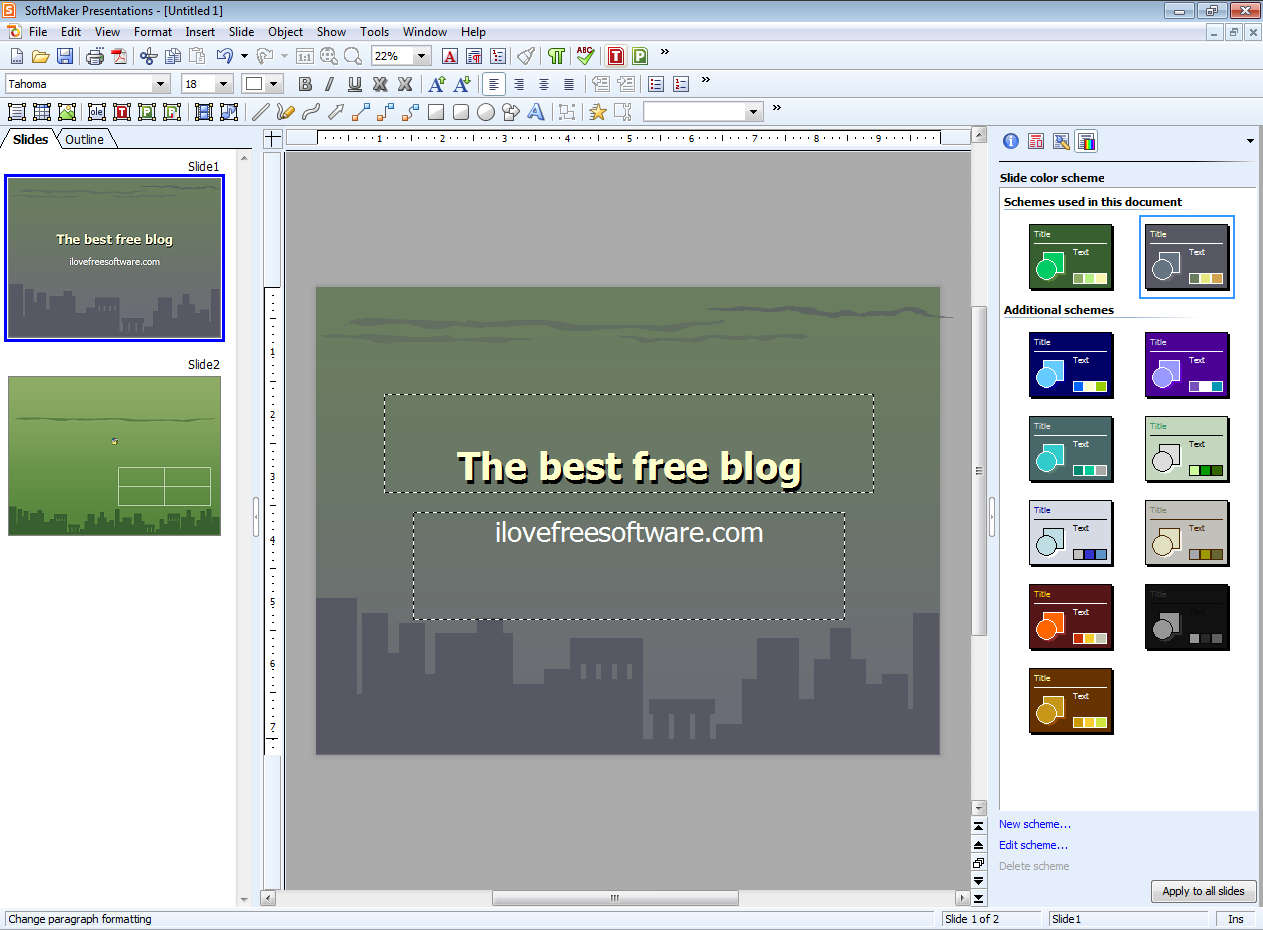Jump to the next slide navigation arrow
This screenshot has width=1263, height=930.
tap(979, 881)
